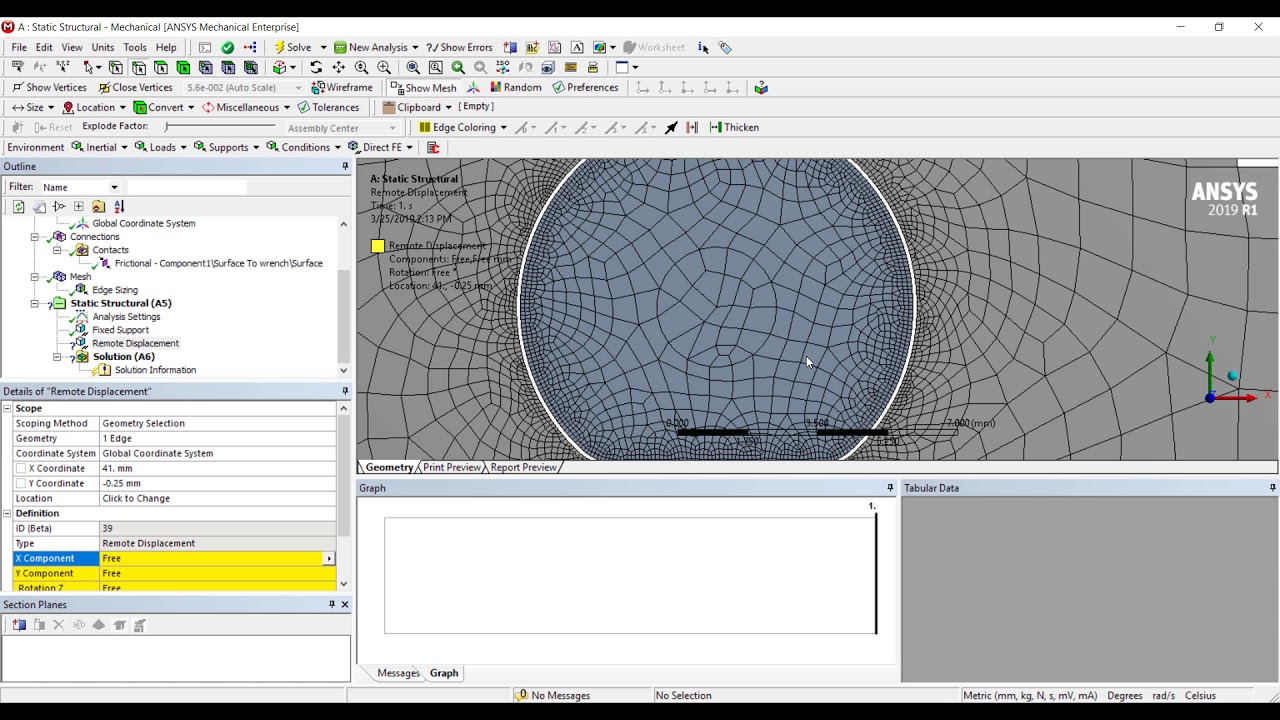Click the Outline filter text field
The image size is (1280, 720).
[186, 187]
